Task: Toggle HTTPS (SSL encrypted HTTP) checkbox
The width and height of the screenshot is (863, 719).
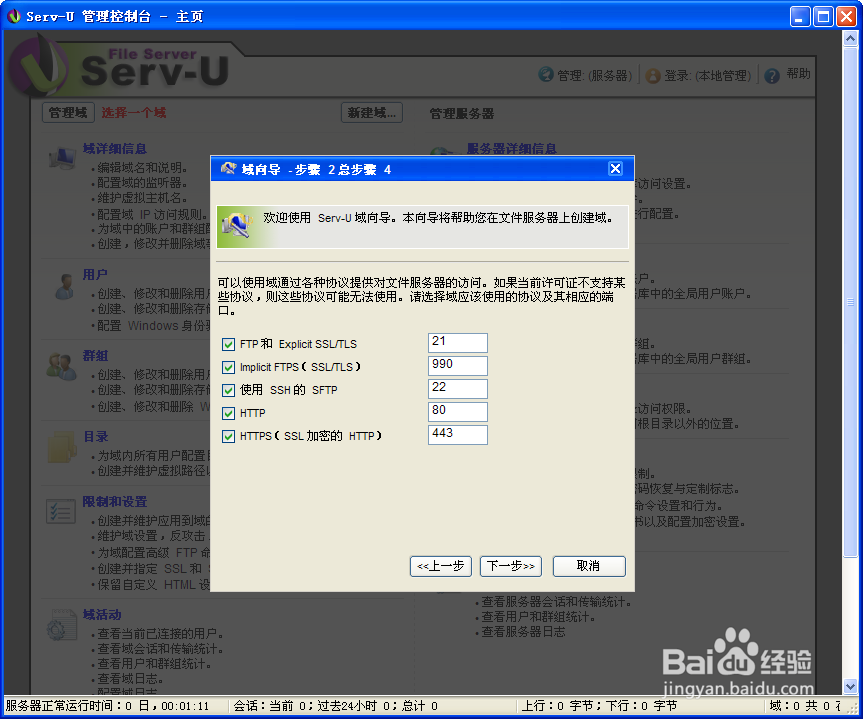Action: click(228, 437)
